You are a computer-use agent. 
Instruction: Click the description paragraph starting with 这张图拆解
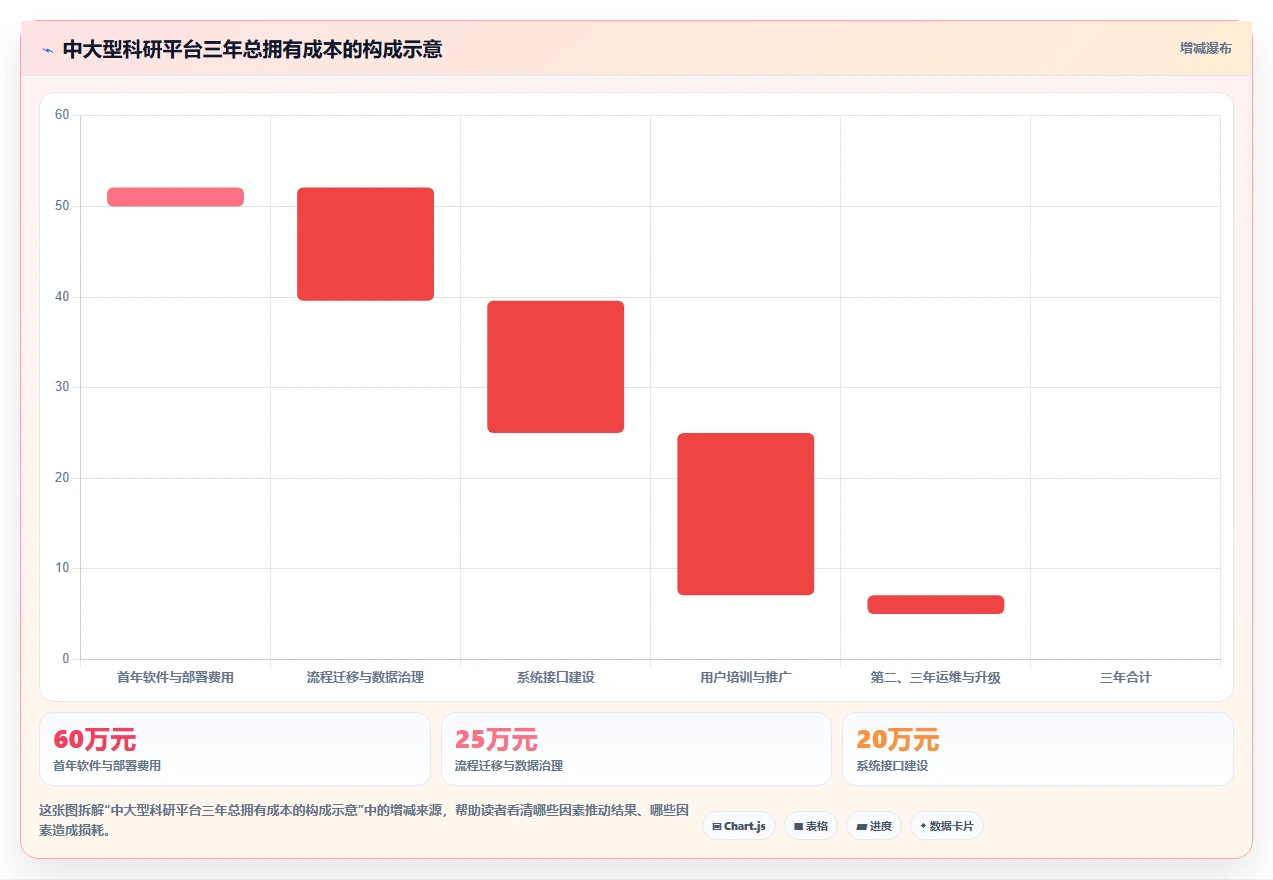pos(364,820)
